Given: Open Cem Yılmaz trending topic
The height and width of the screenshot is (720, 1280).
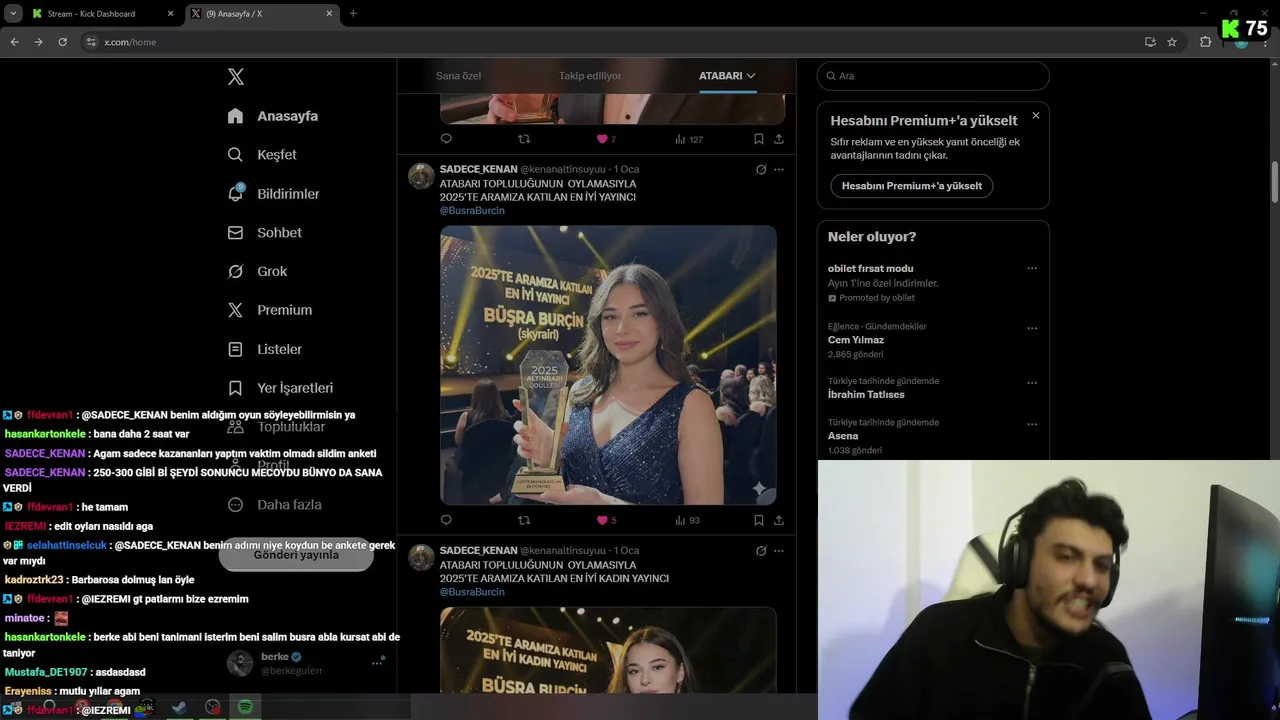Looking at the screenshot, I should click(x=856, y=340).
